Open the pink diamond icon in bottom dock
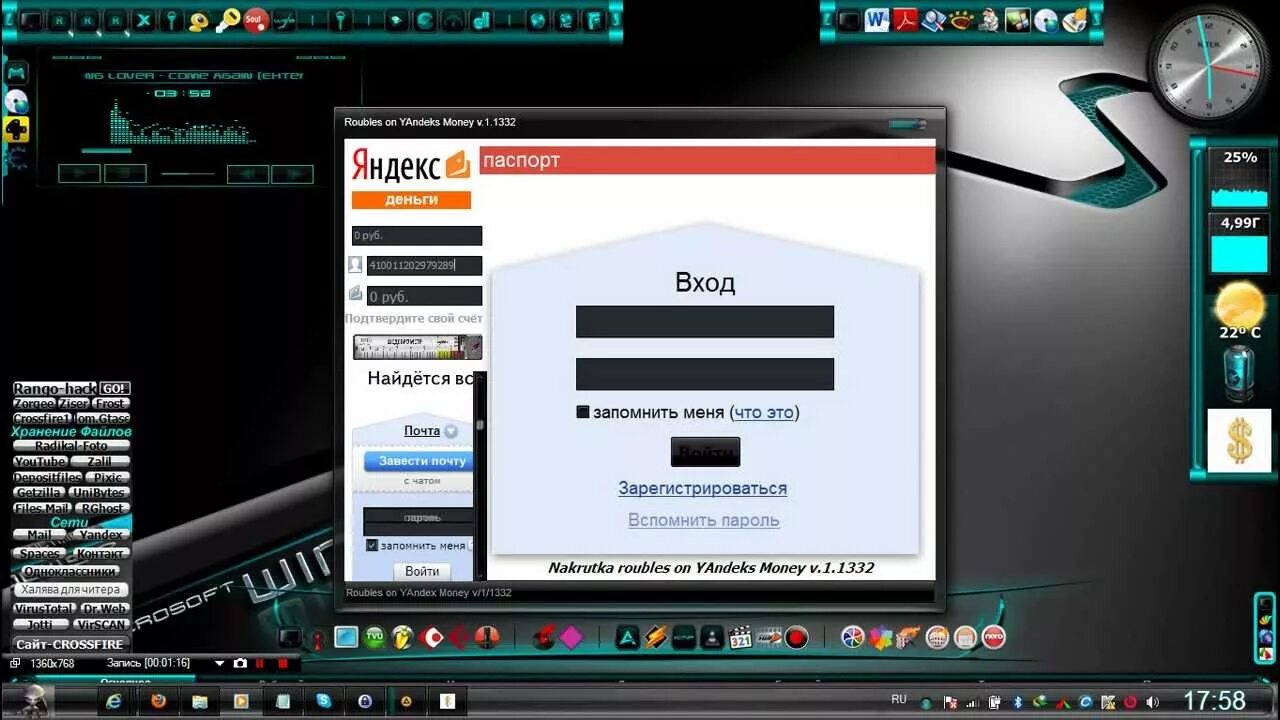The width and height of the screenshot is (1280, 720). point(571,636)
